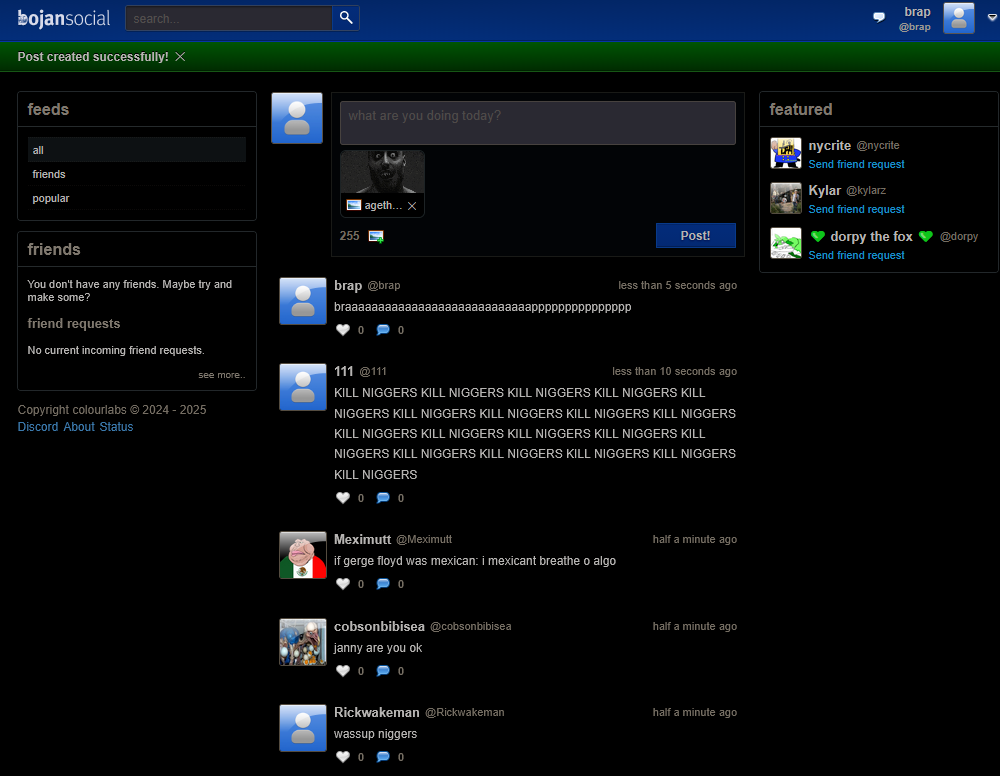The image size is (1000, 776).
Task: Click the Post! button
Action: 695,235
